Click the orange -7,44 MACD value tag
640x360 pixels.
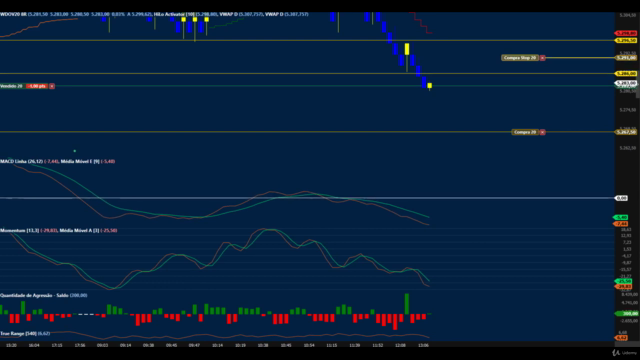[x=621, y=224]
